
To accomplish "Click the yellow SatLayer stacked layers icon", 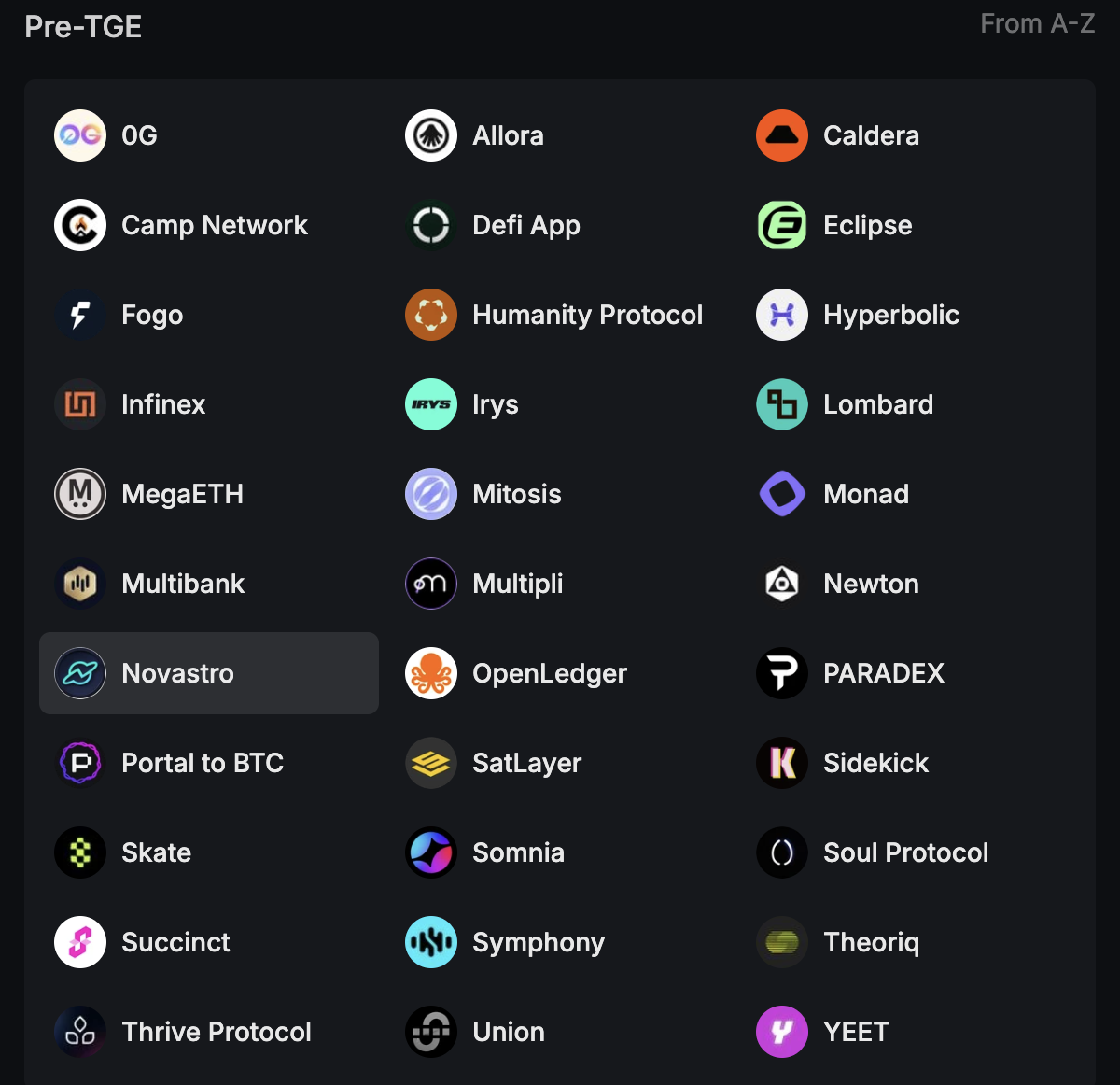I will coord(431,763).
